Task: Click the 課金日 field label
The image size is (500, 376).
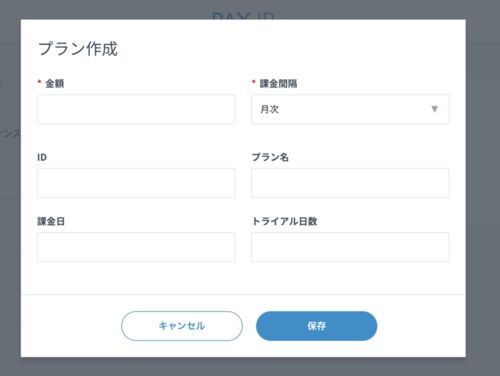Action: (x=51, y=221)
